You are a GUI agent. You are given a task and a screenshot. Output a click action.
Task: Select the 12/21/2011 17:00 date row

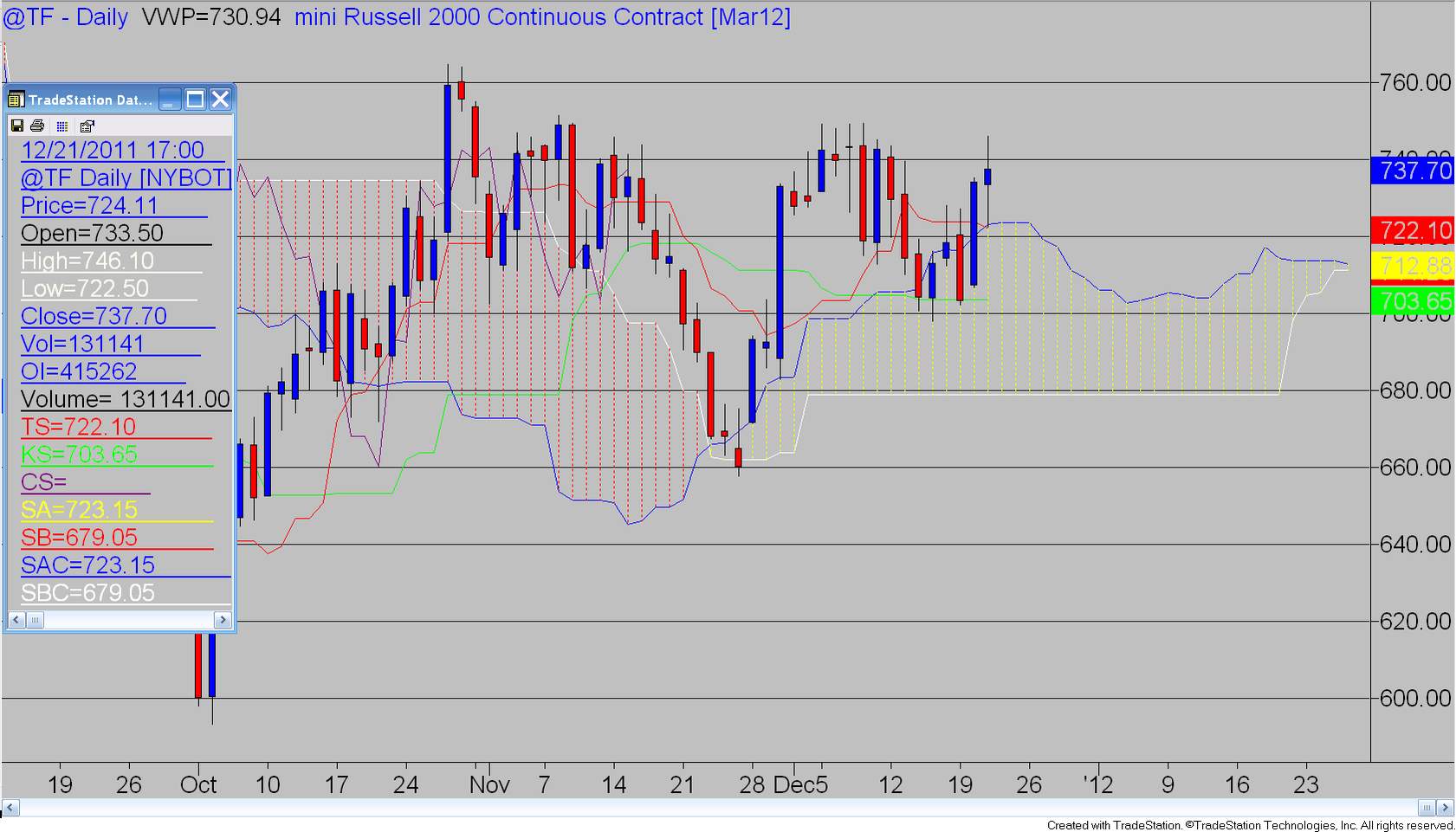coord(113,150)
